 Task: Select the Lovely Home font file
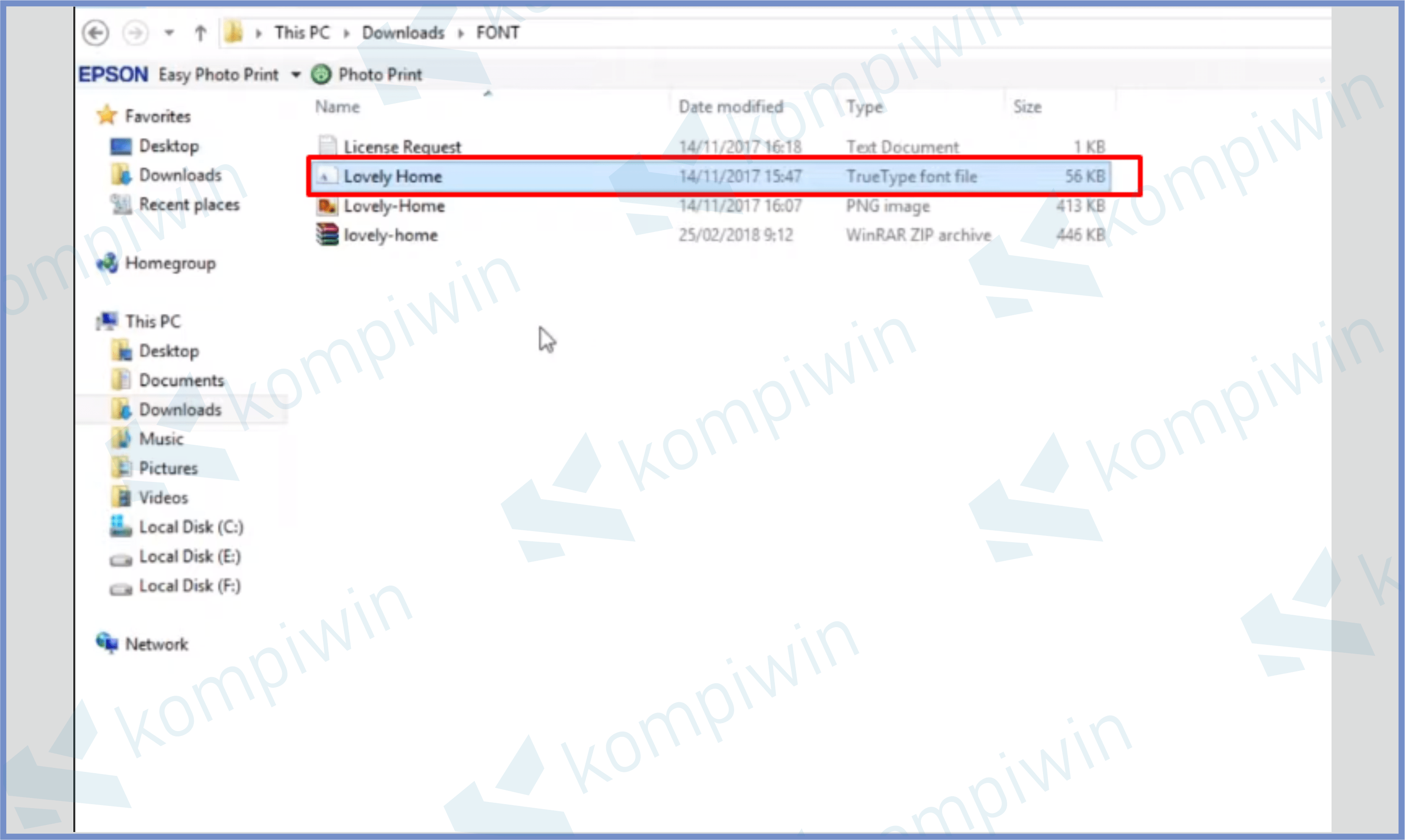click(x=392, y=176)
